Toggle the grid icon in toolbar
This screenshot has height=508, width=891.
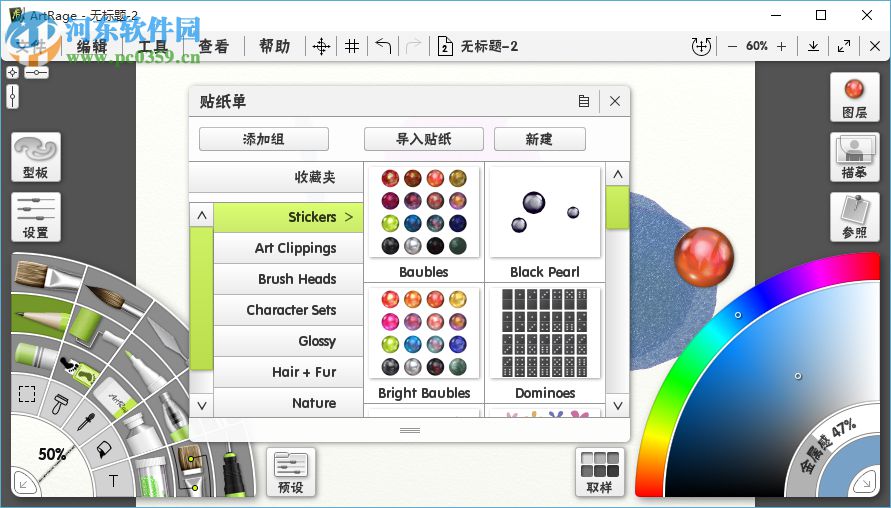(352, 47)
